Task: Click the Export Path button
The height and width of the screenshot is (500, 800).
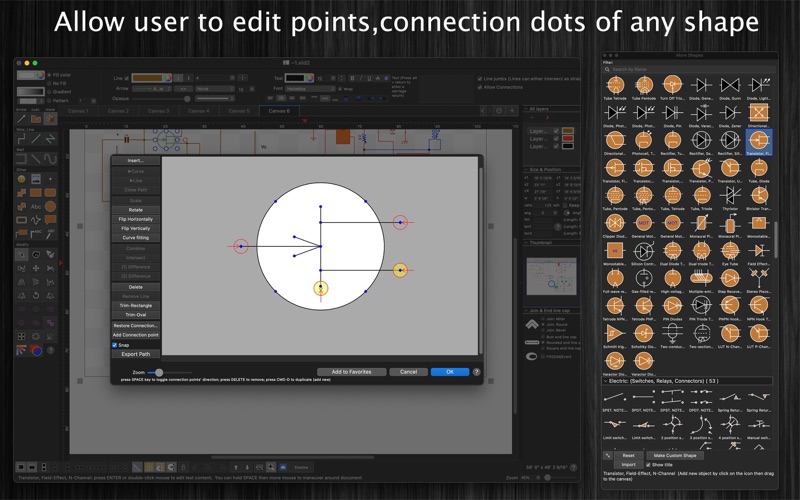Action: coord(136,354)
